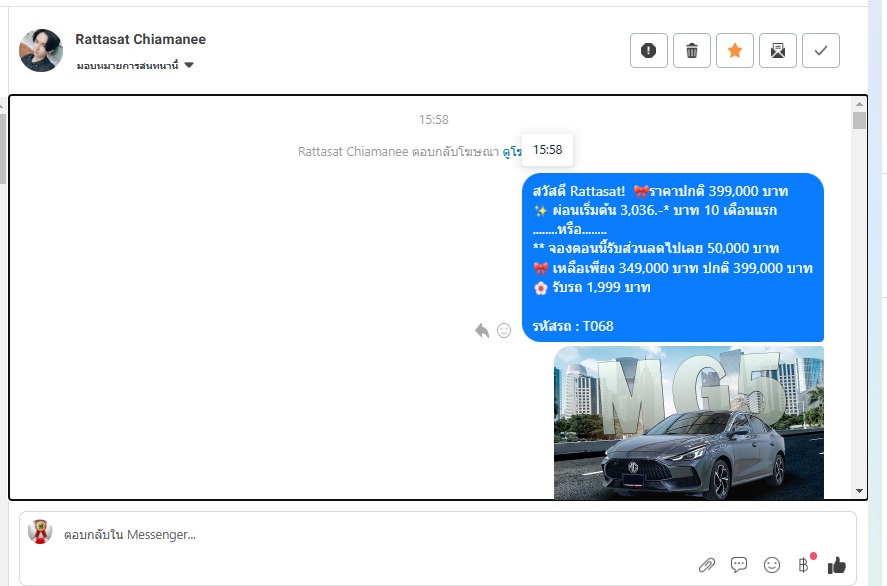The height and width of the screenshot is (586, 887).
Task: Click the Rattasat Chiamanee contact name
Action: pos(140,39)
